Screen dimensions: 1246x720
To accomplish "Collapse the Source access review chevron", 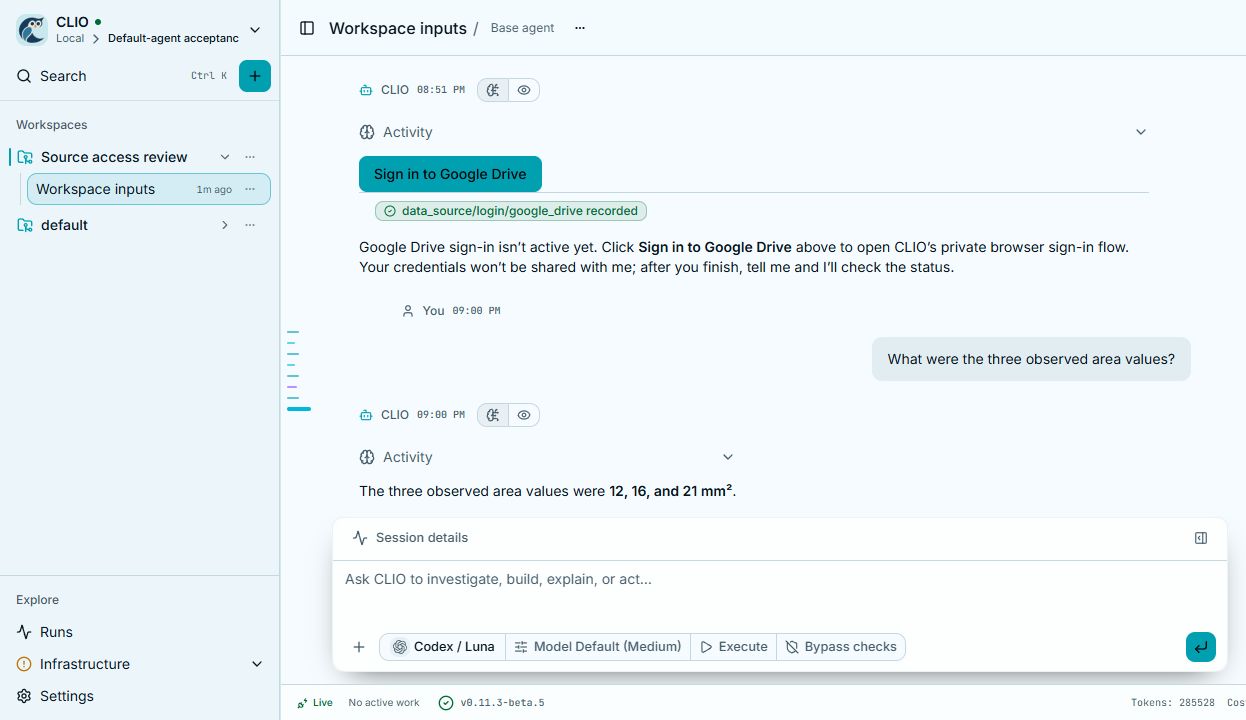I will (x=225, y=157).
